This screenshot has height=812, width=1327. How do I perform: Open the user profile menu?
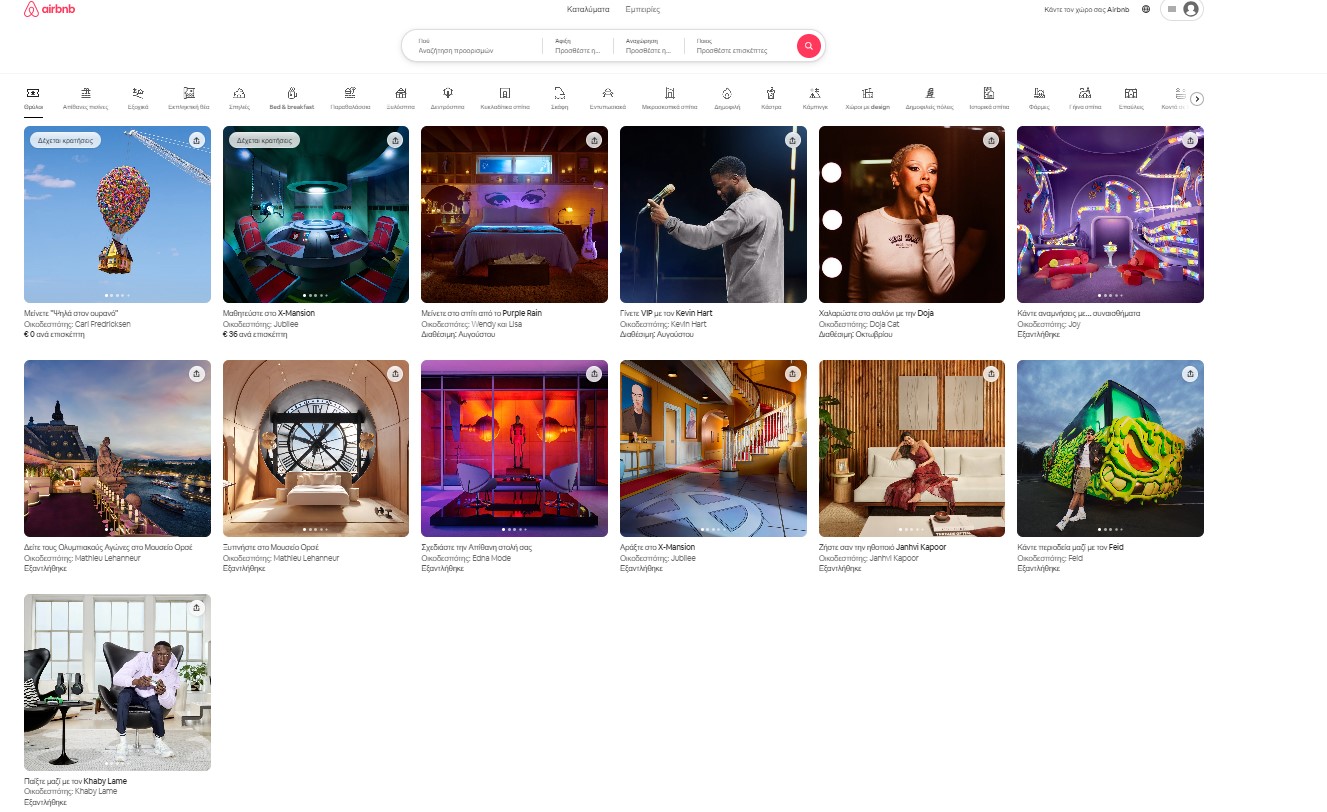pos(1181,9)
